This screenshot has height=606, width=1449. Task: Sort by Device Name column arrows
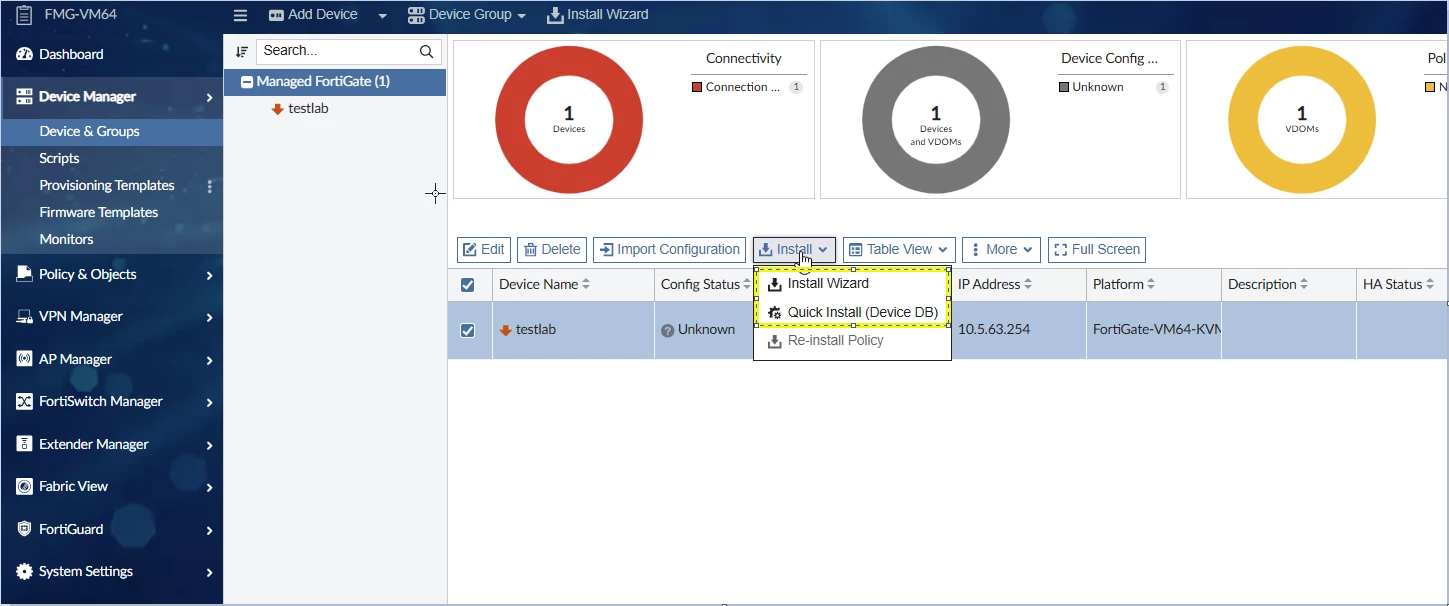[x=586, y=285]
